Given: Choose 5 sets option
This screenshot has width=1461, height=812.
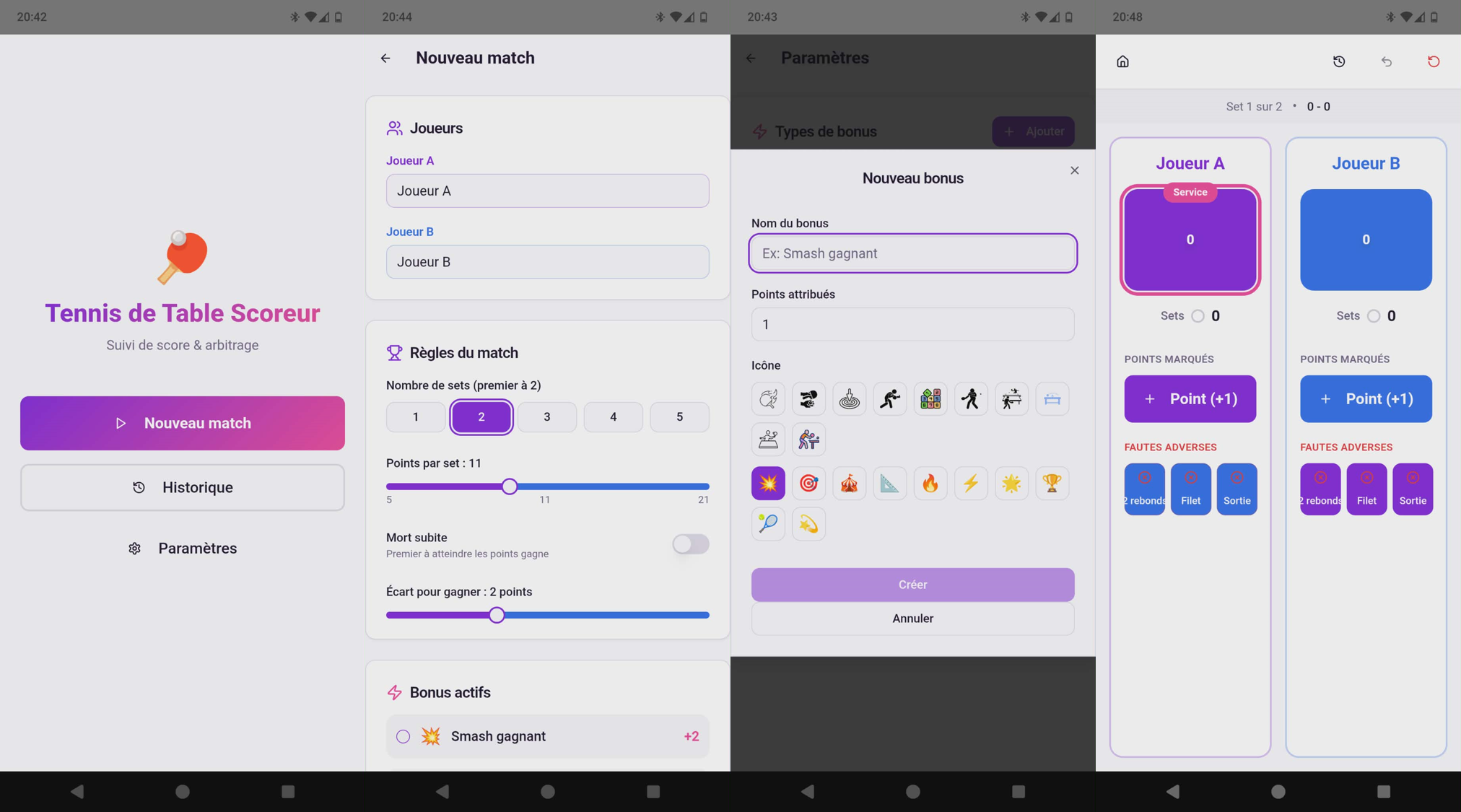Looking at the screenshot, I should pyautogui.click(x=679, y=416).
